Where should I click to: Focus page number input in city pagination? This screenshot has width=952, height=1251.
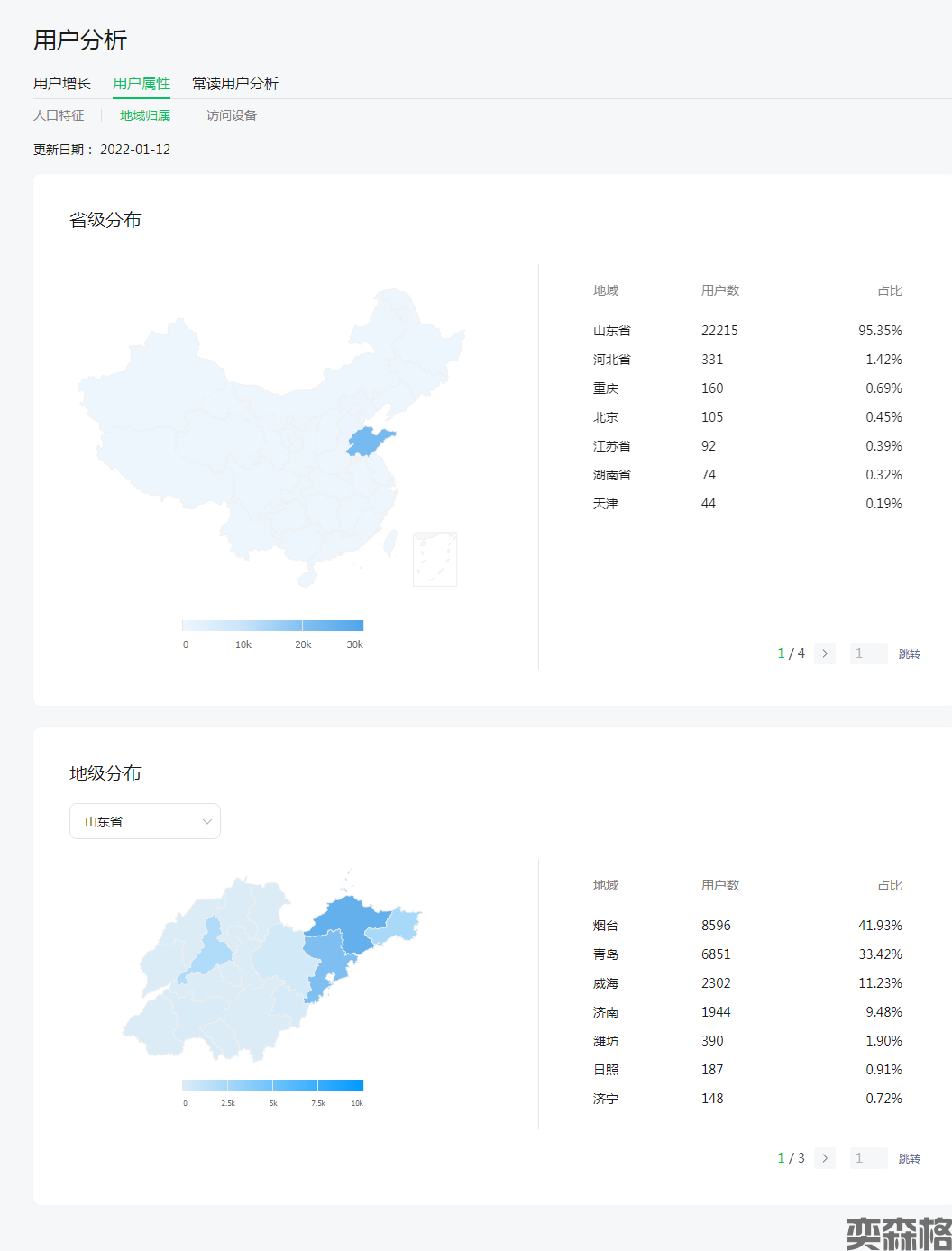[868, 1158]
